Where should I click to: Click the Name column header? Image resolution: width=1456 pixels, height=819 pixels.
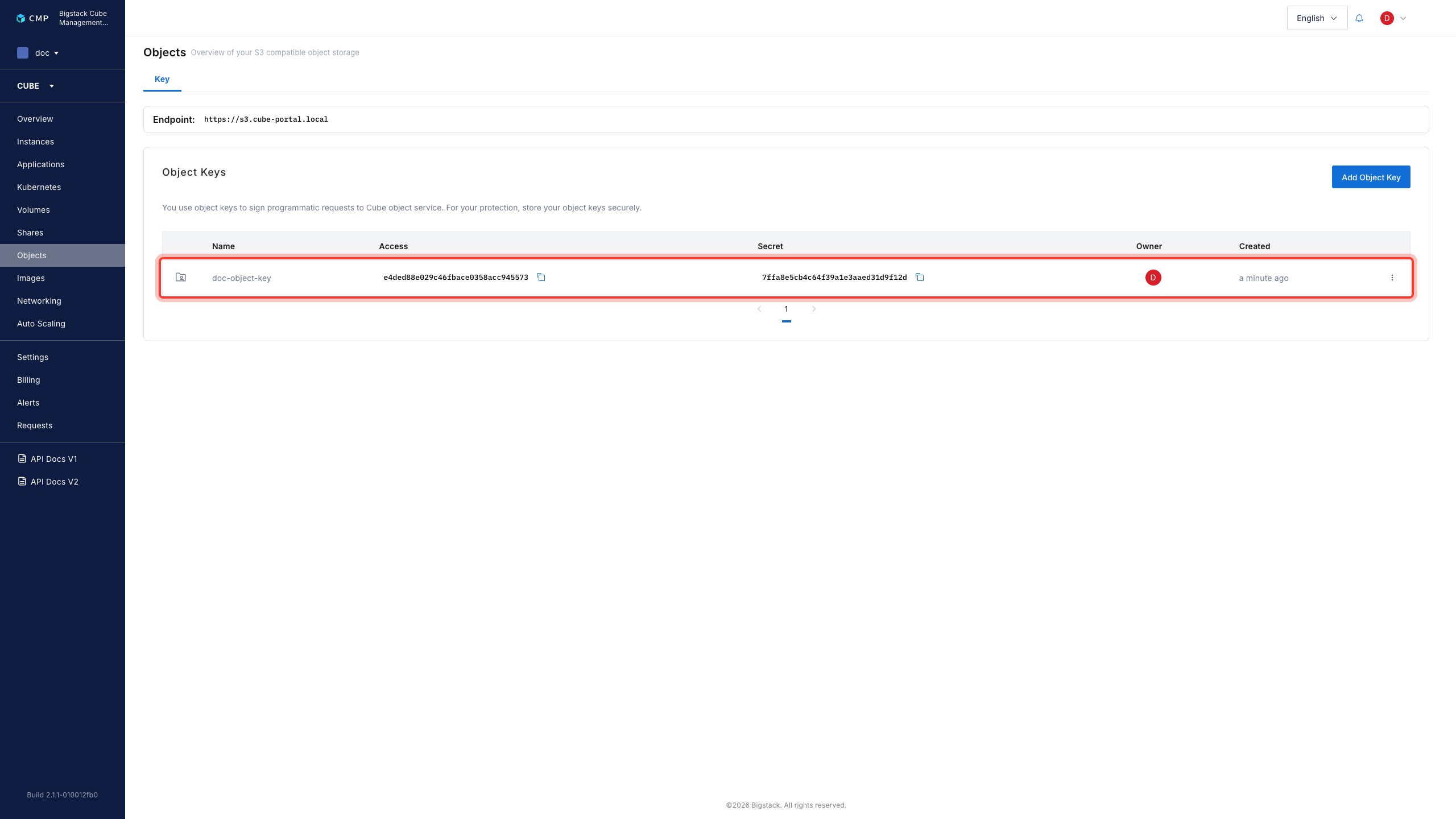coord(224,246)
